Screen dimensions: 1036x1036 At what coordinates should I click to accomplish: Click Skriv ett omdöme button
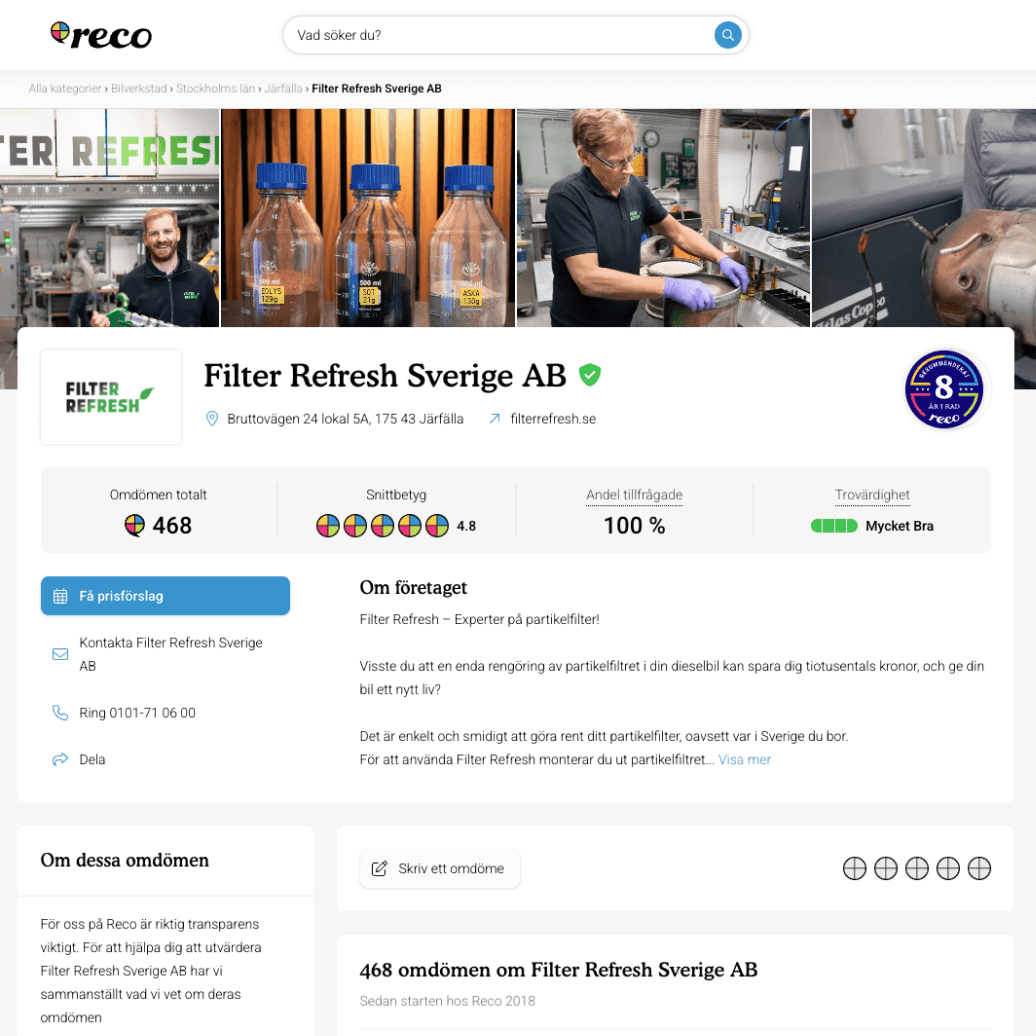coord(439,868)
